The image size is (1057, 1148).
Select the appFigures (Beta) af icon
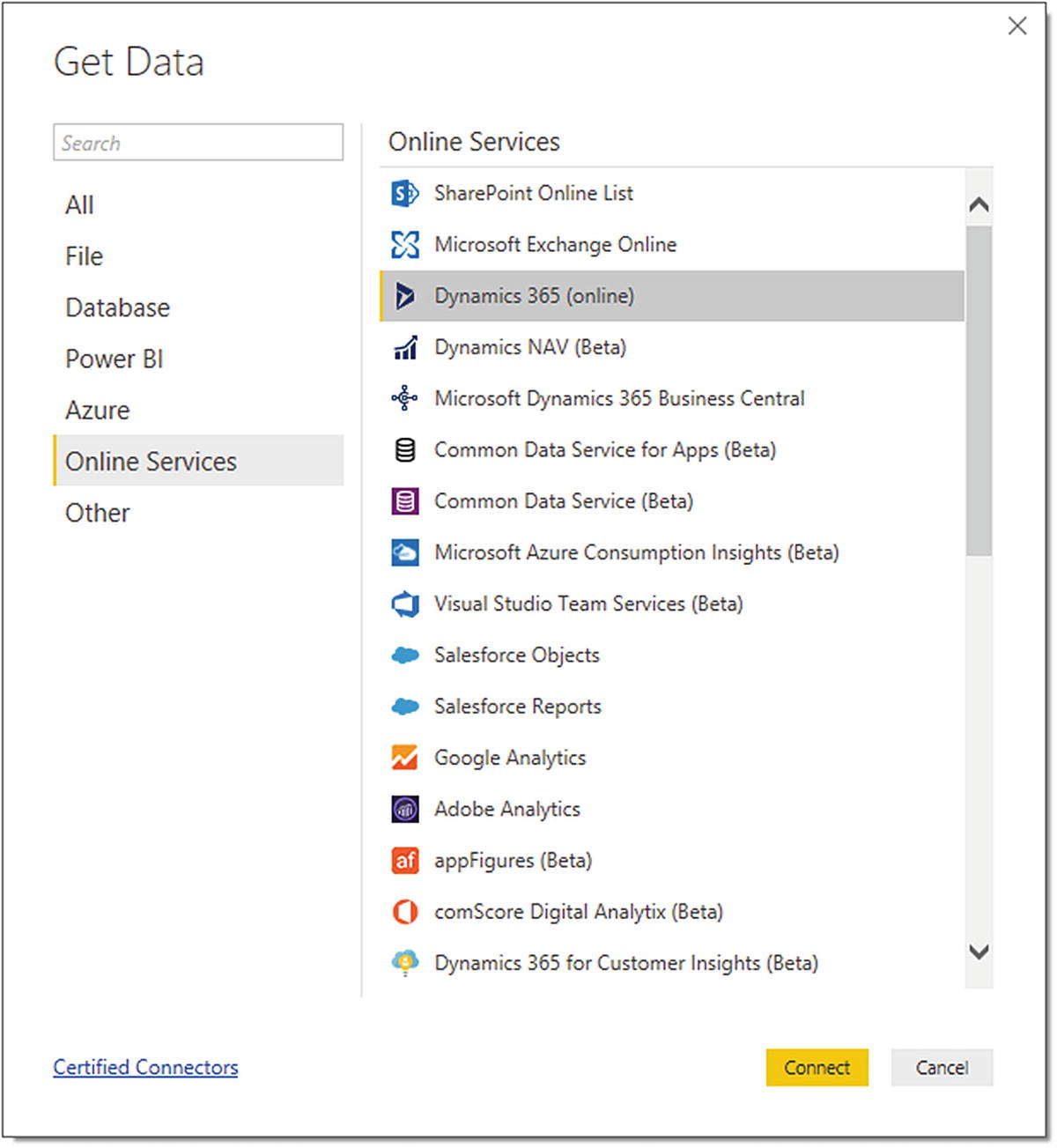(x=404, y=860)
